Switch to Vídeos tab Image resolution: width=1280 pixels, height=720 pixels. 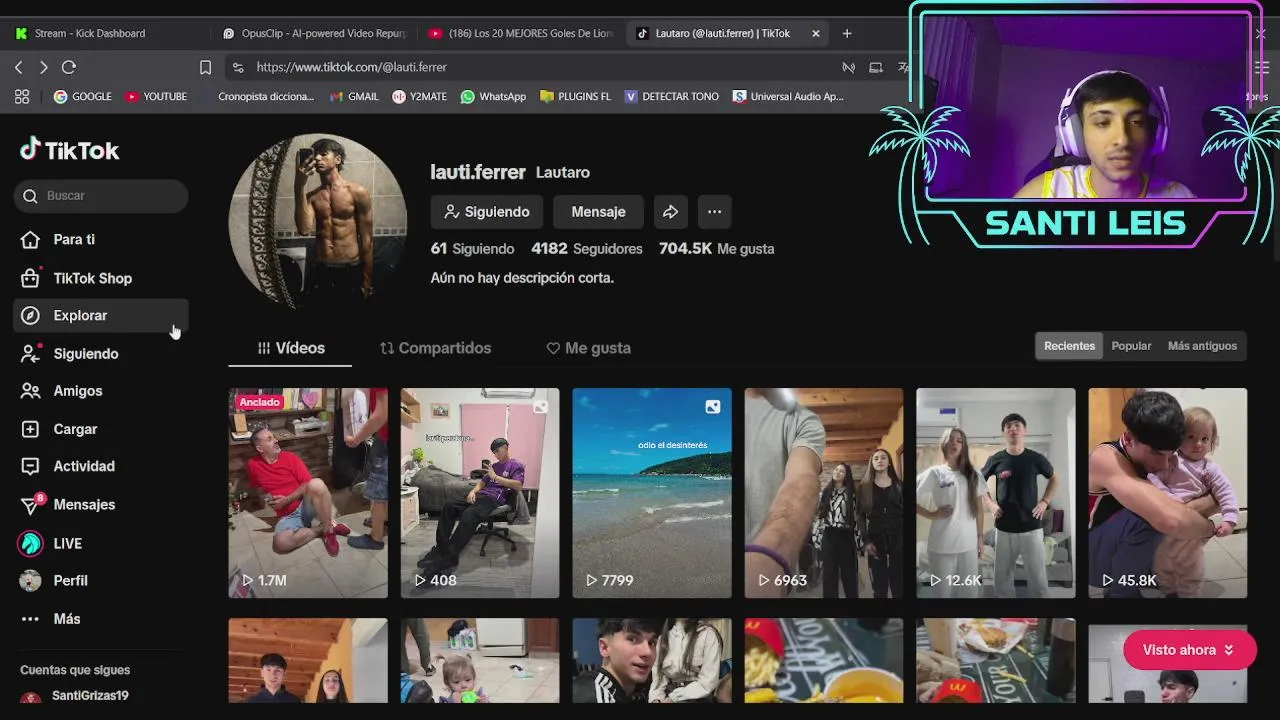290,348
